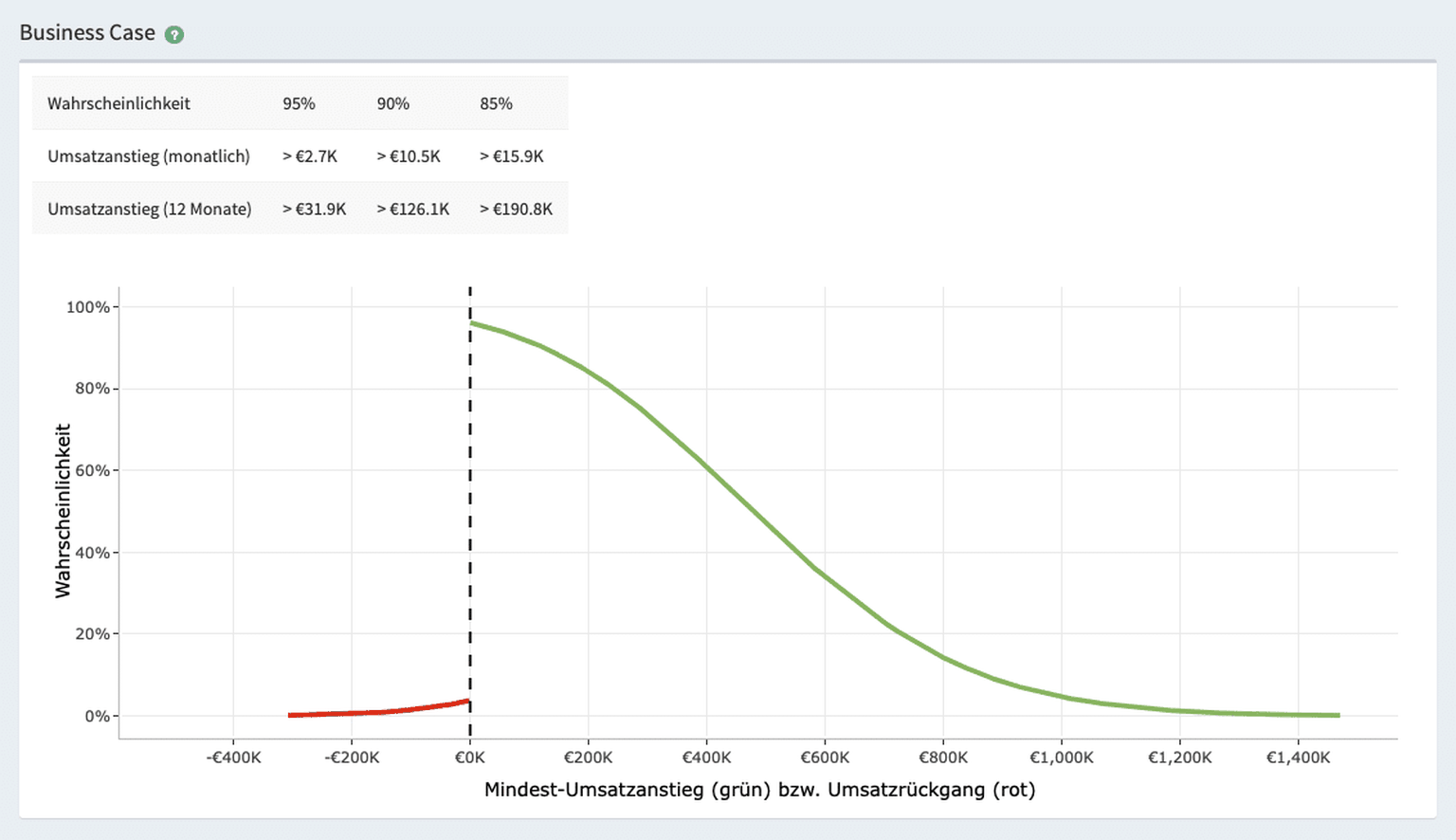
Task: Click the '€1,000K' x-axis label
Action: click(1062, 758)
